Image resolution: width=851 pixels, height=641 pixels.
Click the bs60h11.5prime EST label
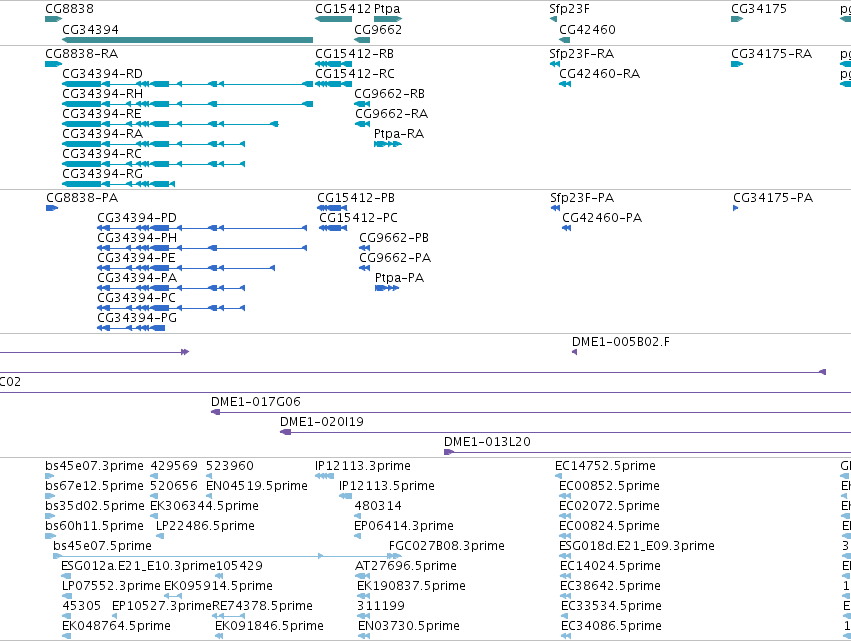(94, 526)
